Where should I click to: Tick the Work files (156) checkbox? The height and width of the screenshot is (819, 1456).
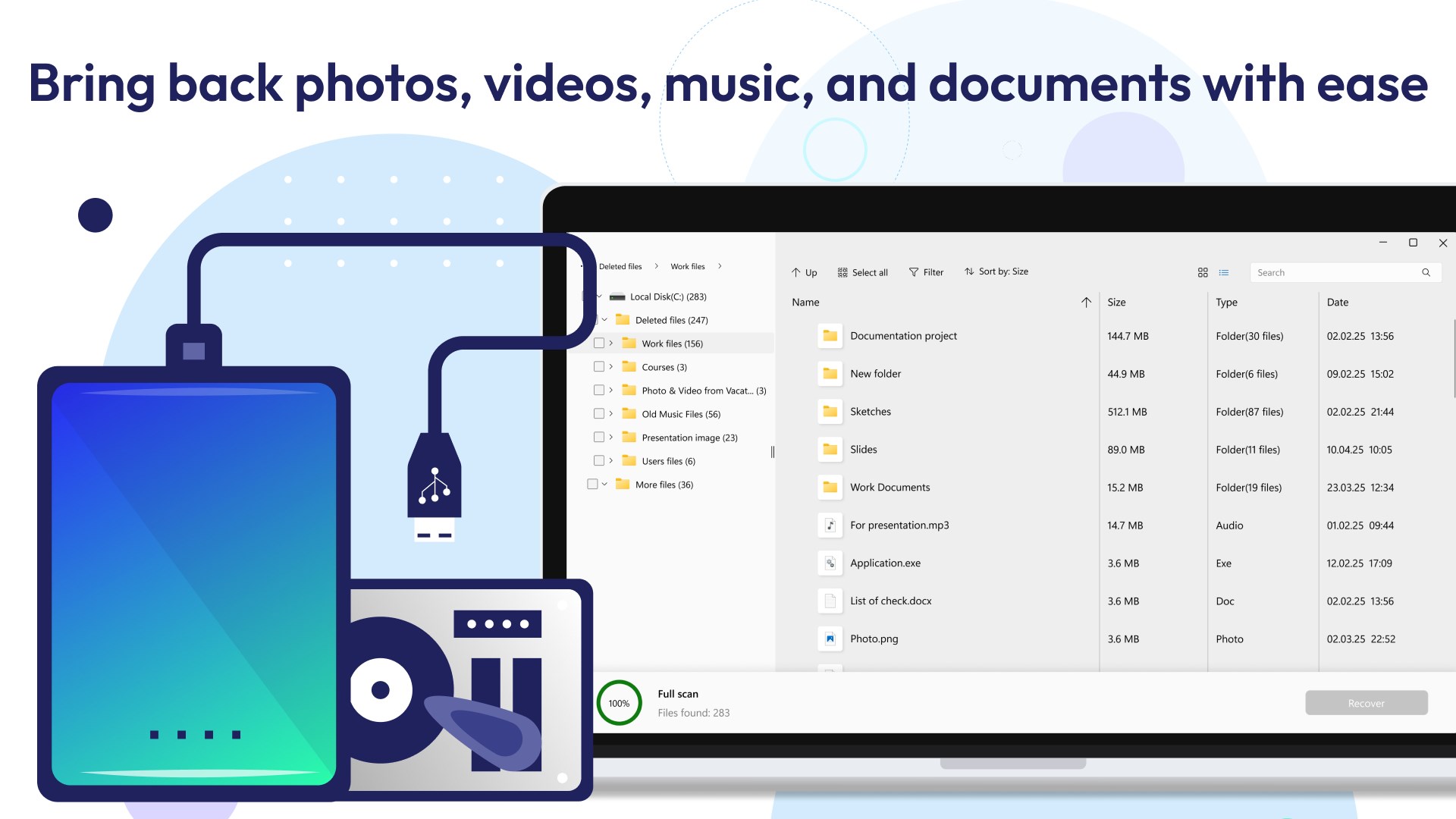click(x=599, y=343)
